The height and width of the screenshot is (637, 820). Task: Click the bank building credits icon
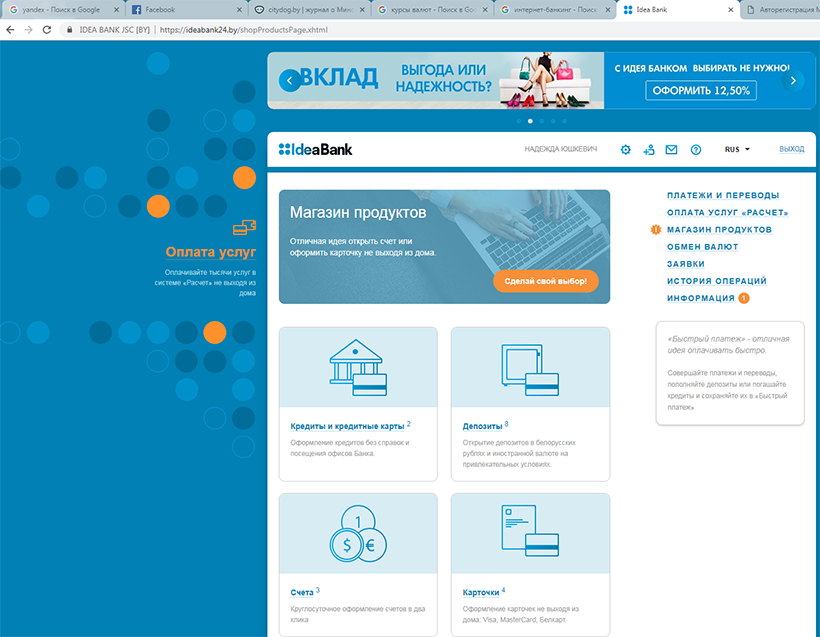click(x=358, y=367)
